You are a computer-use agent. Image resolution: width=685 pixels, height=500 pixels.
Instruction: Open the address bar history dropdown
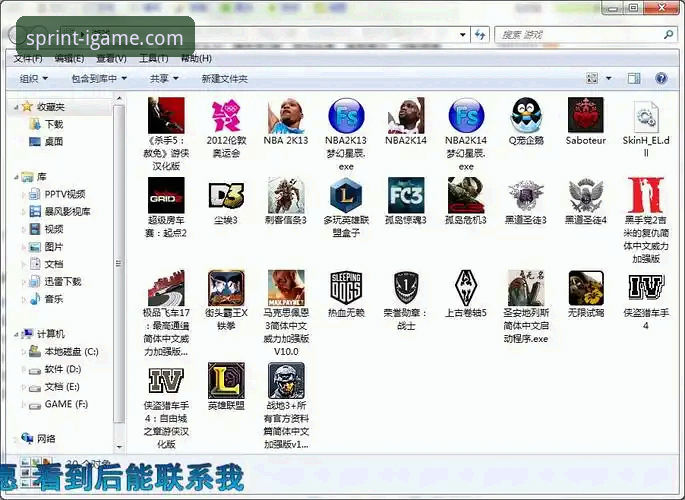463,34
